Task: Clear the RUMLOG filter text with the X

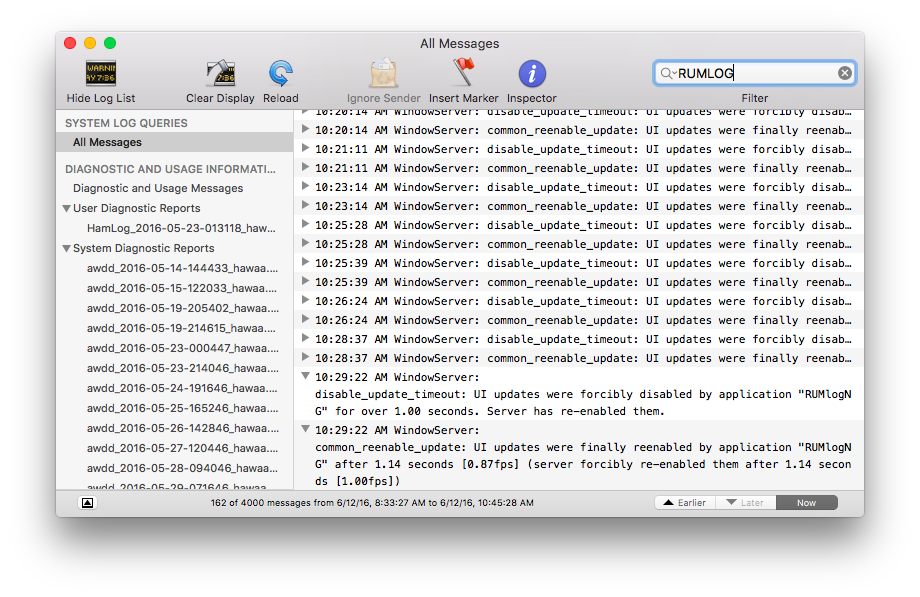Action: pos(844,73)
